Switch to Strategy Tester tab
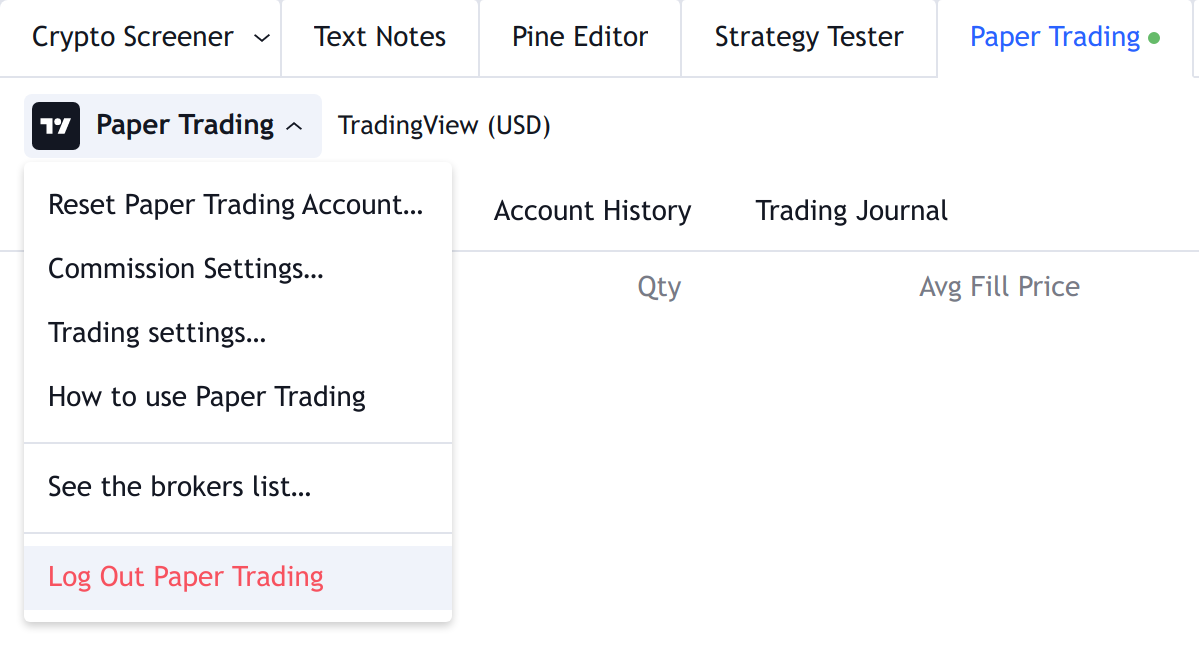 coord(809,37)
